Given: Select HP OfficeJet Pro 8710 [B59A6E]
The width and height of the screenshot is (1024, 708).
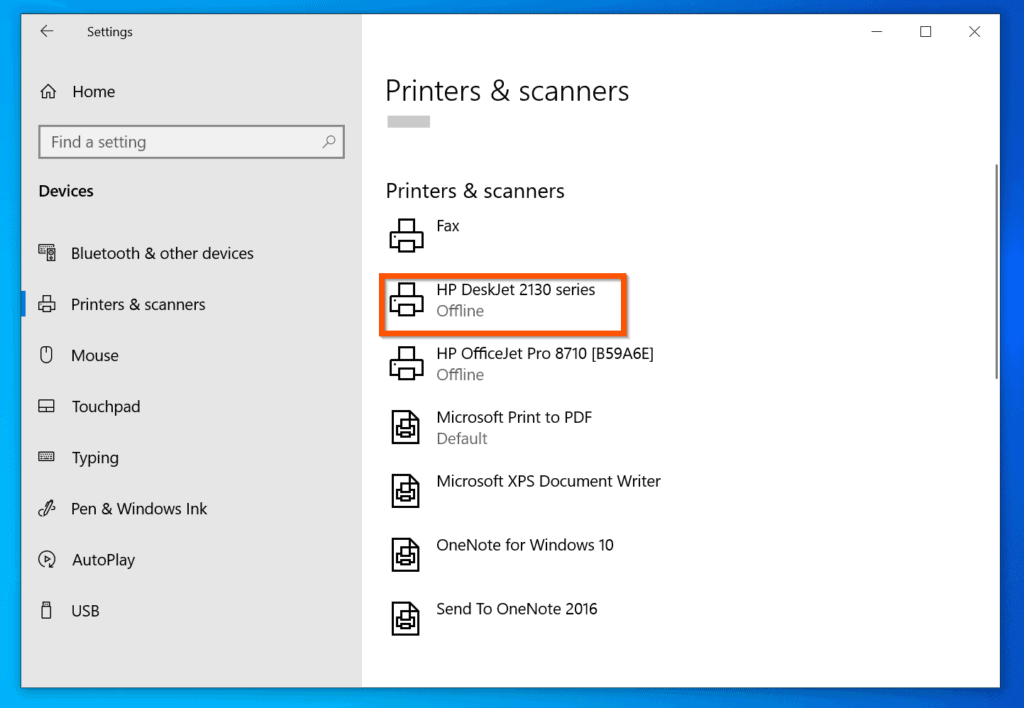Looking at the screenshot, I should (521, 363).
